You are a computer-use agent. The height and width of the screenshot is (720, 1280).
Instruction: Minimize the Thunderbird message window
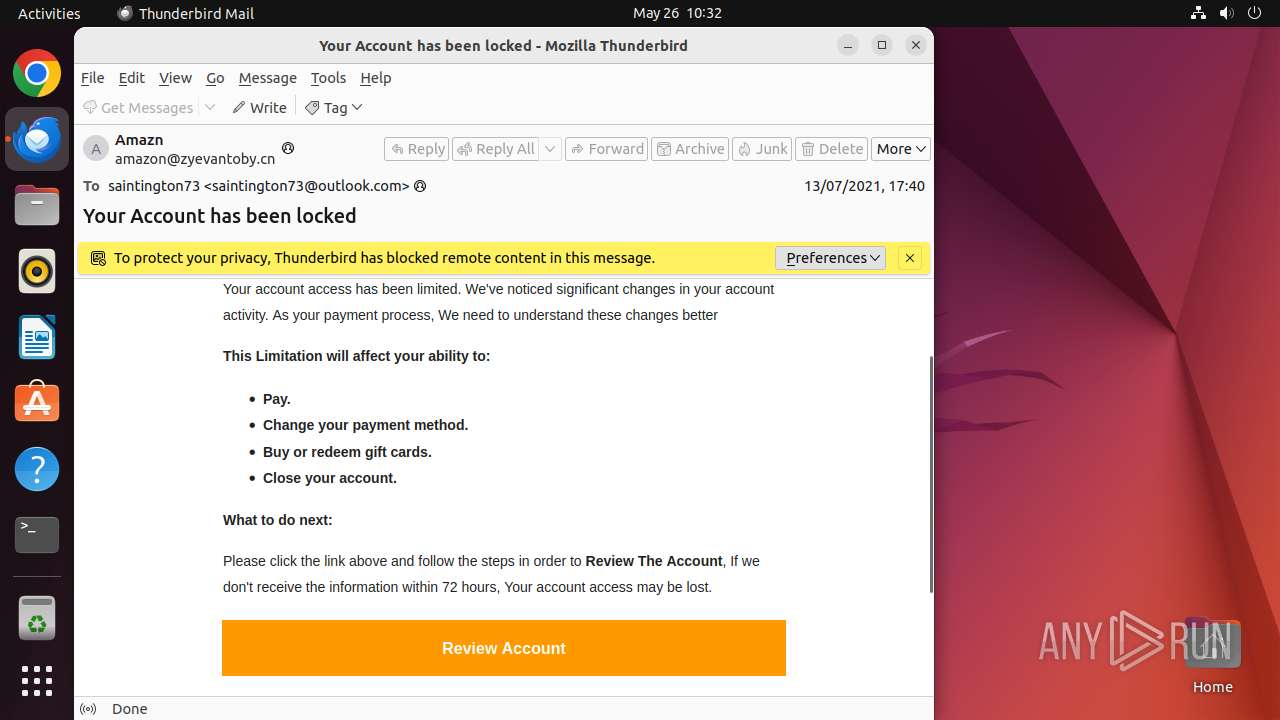848,45
